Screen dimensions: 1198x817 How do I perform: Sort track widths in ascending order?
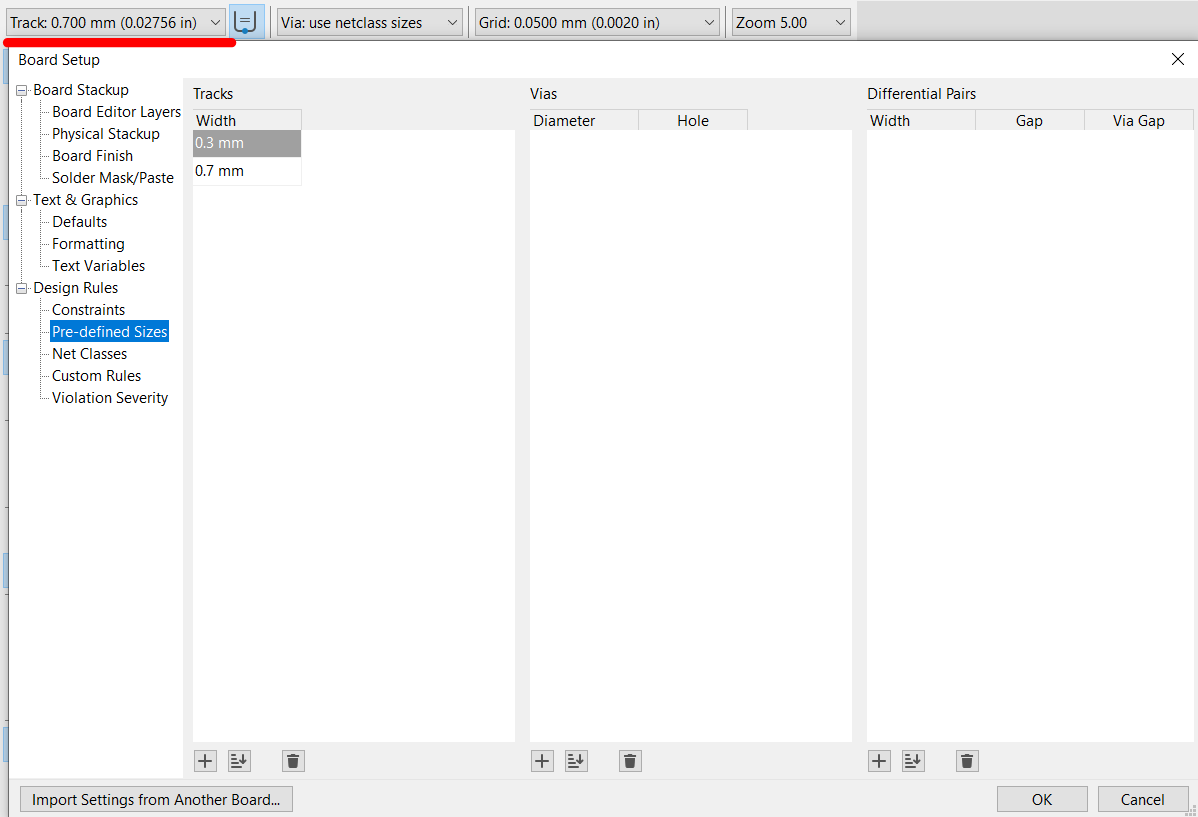tap(239, 761)
